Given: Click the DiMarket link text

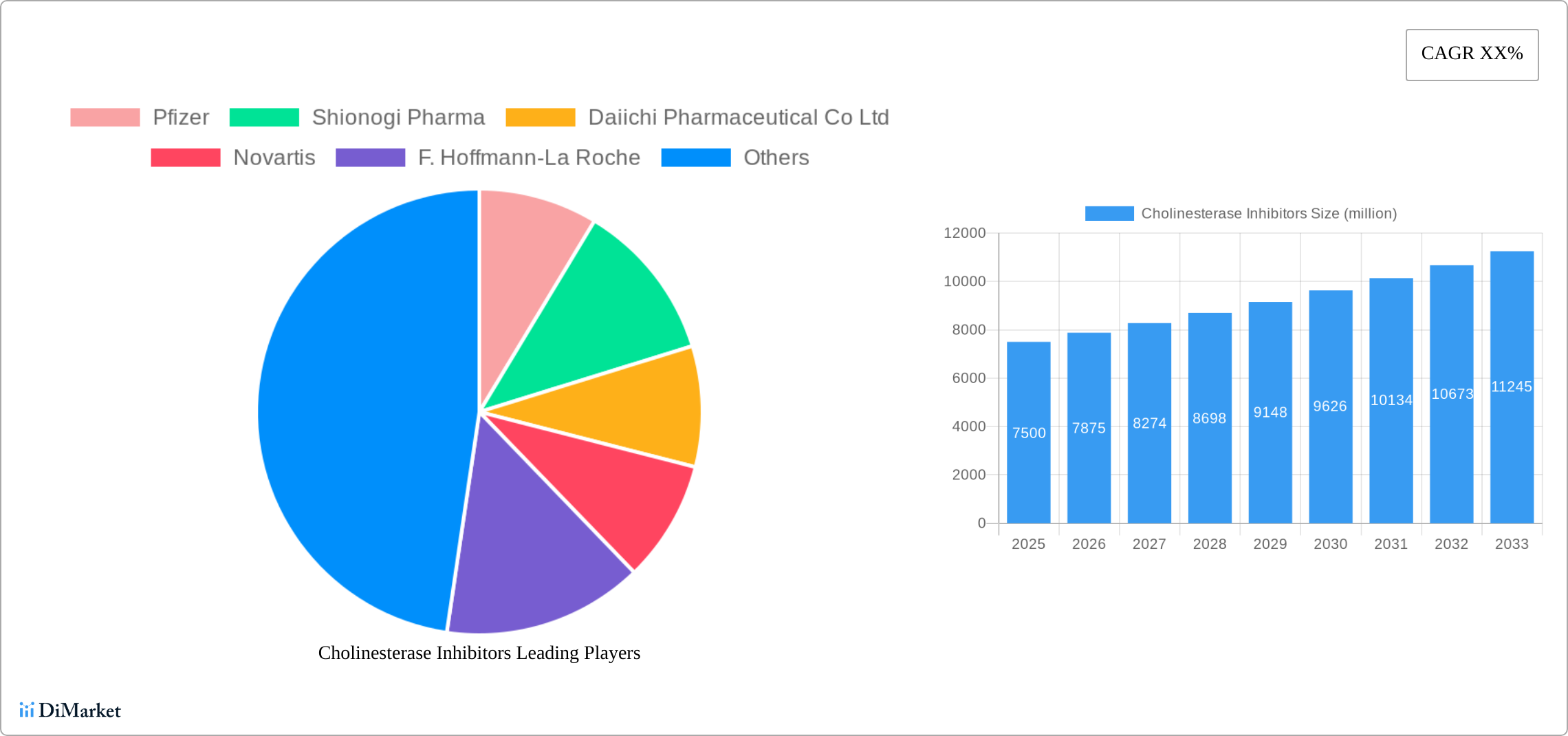Looking at the screenshot, I should pos(80,711).
